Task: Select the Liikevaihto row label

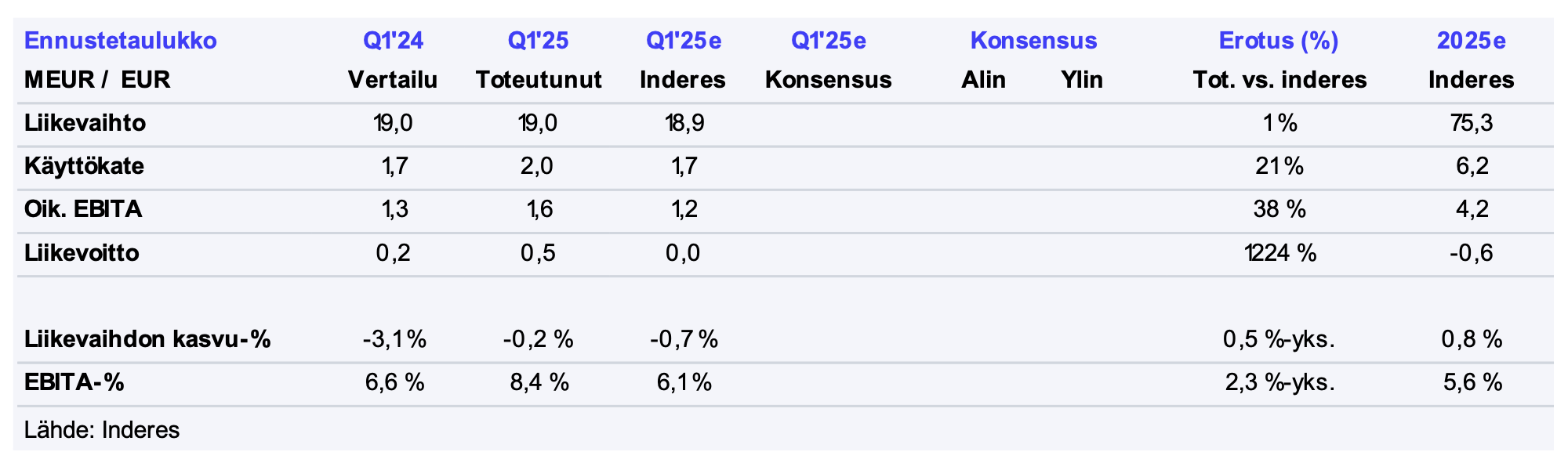Action: [x=85, y=123]
